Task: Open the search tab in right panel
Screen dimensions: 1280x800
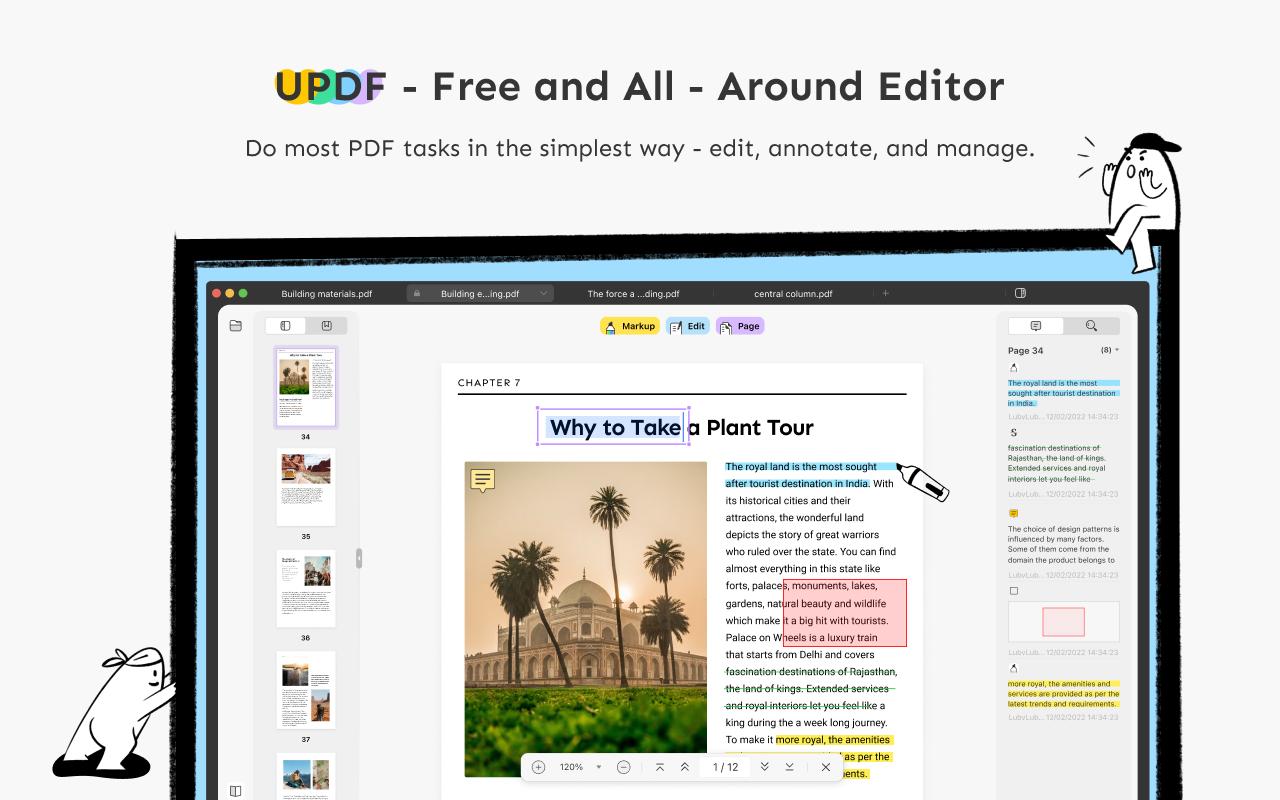Action: coord(1091,326)
